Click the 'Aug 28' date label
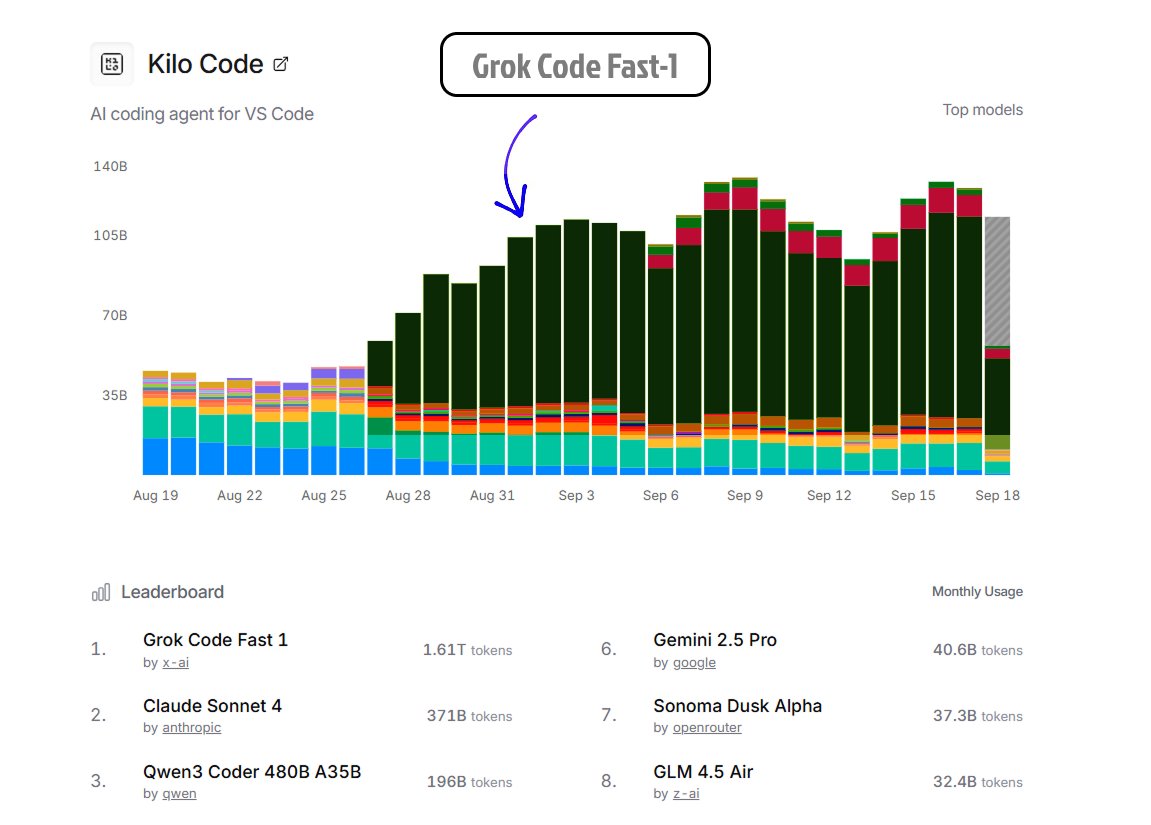The height and width of the screenshot is (825, 1151). 408,495
